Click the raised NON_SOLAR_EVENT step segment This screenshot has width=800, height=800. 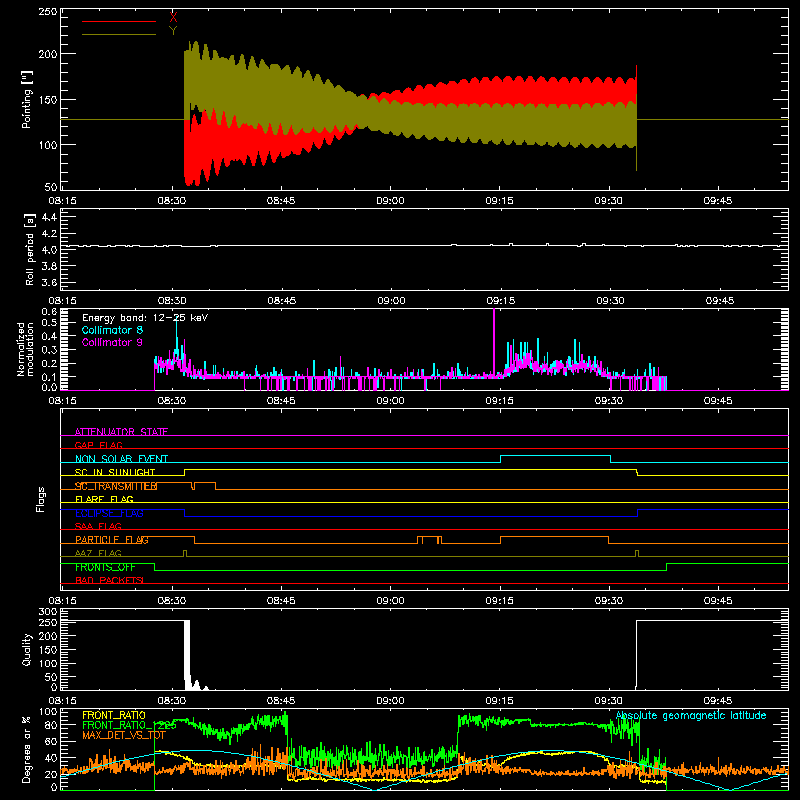click(x=556, y=456)
